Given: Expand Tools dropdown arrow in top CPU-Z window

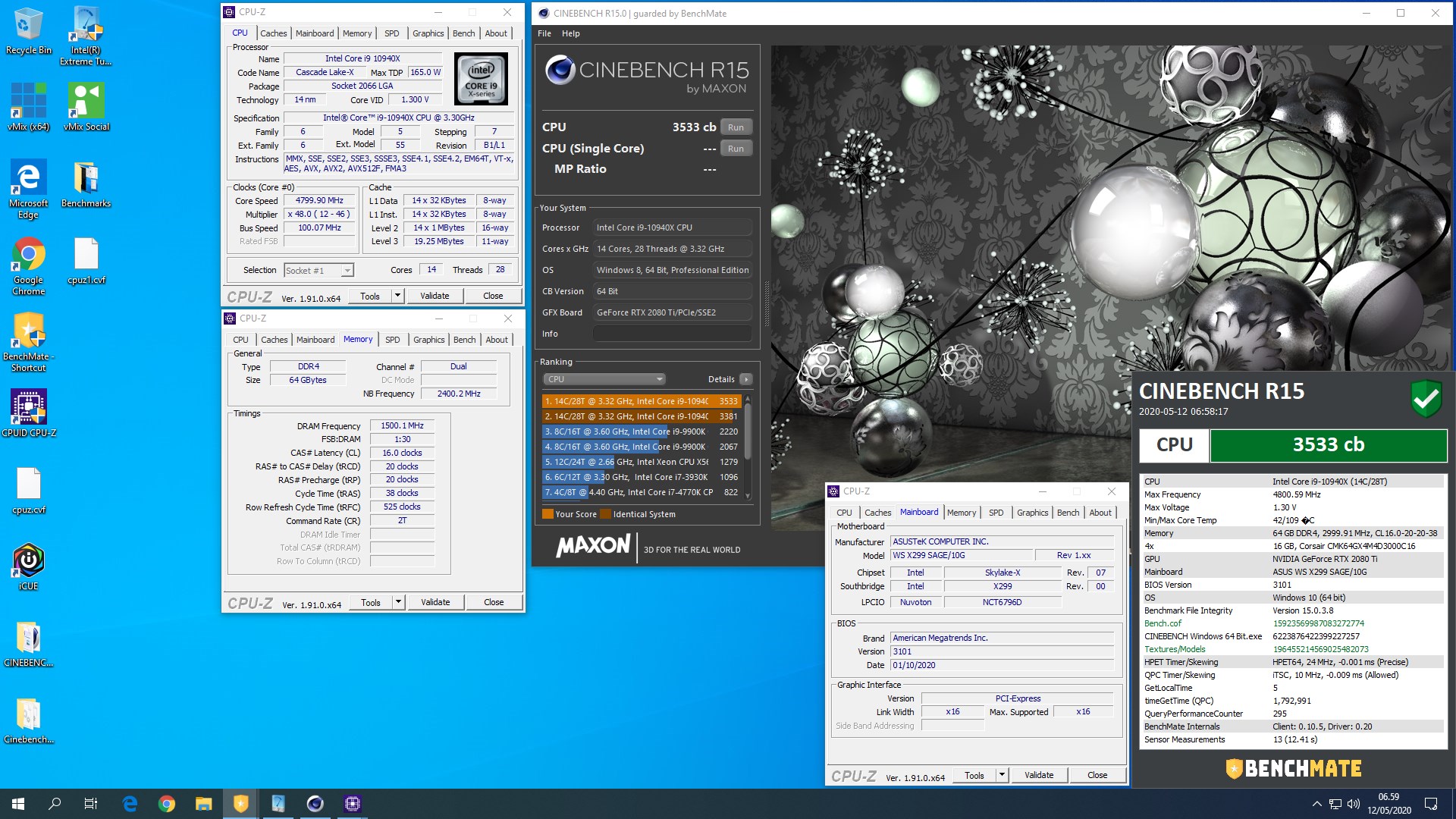Looking at the screenshot, I should point(397,296).
